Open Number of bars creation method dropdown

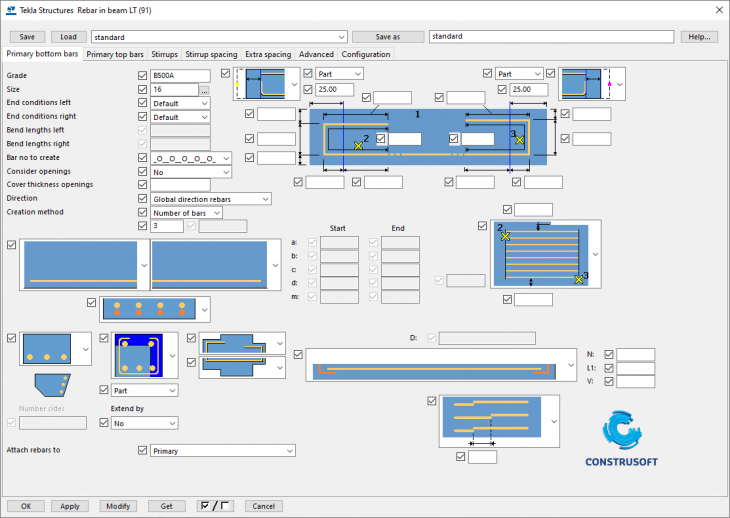pos(186,213)
